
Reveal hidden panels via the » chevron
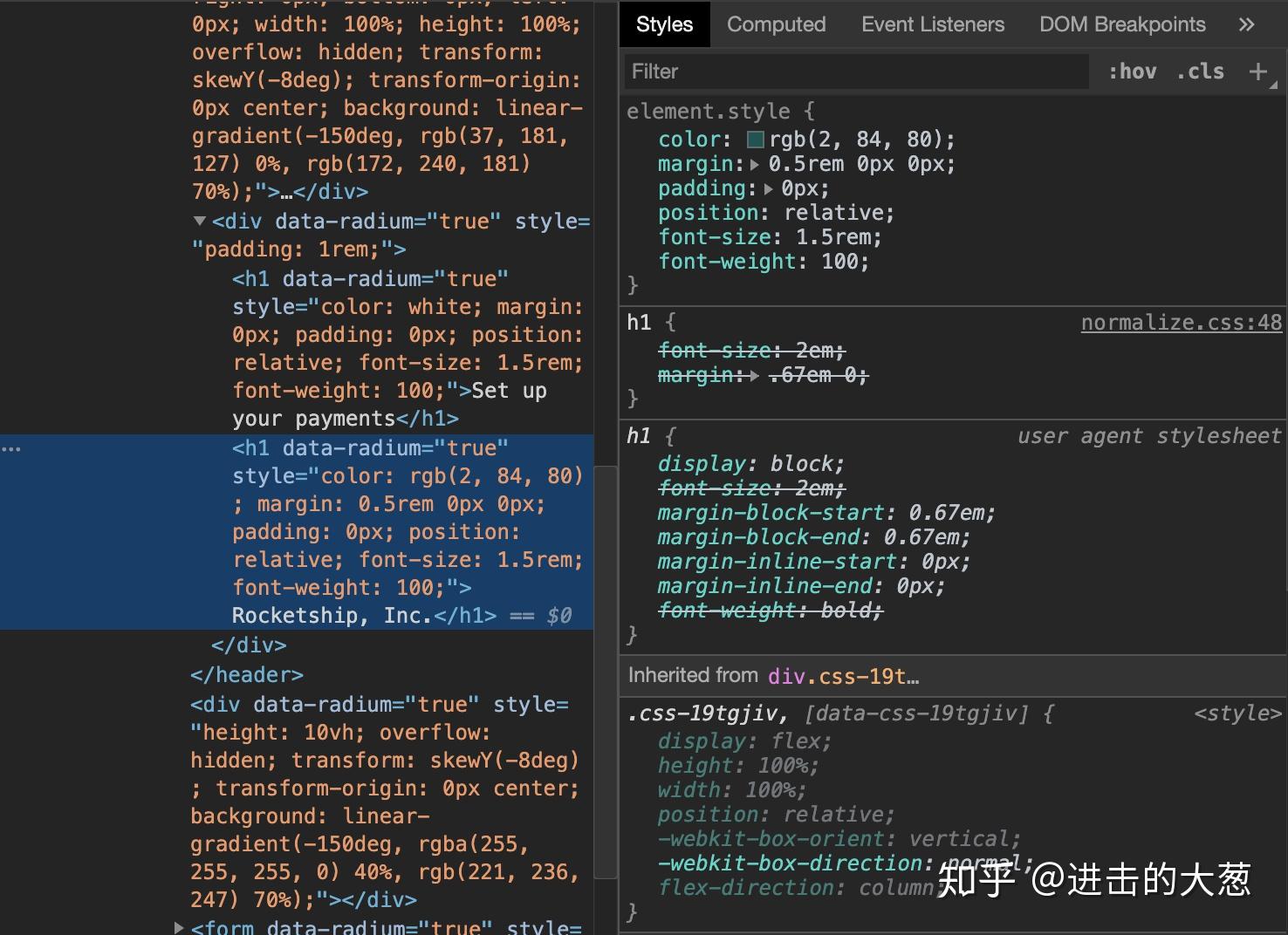coord(1247,24)
